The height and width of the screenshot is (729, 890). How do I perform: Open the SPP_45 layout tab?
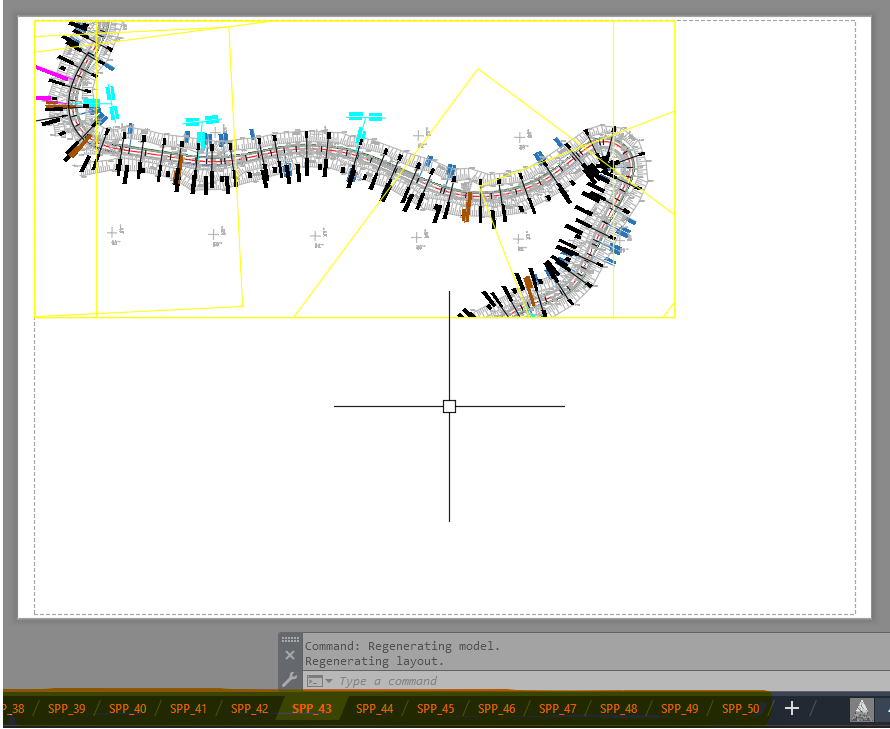[435, 709]
